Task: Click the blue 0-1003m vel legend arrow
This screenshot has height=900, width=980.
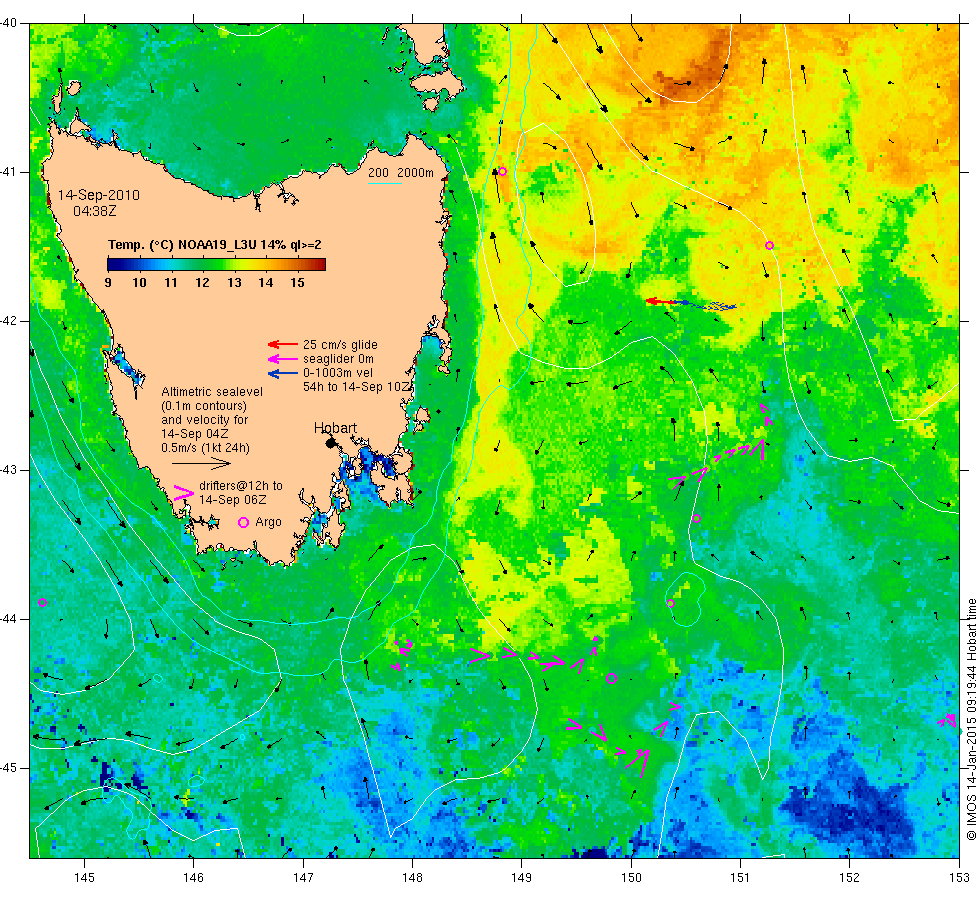Action: [282, 373]
